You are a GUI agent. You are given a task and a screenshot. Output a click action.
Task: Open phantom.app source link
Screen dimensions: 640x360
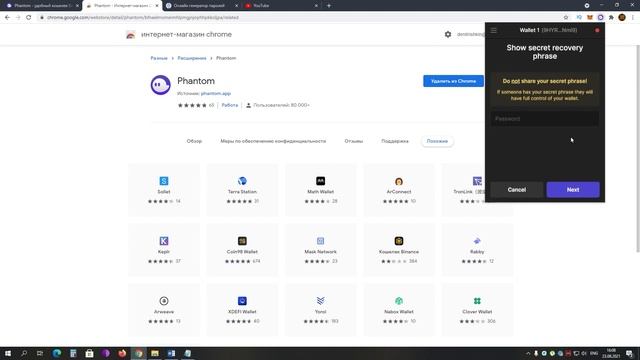[216, 93]
